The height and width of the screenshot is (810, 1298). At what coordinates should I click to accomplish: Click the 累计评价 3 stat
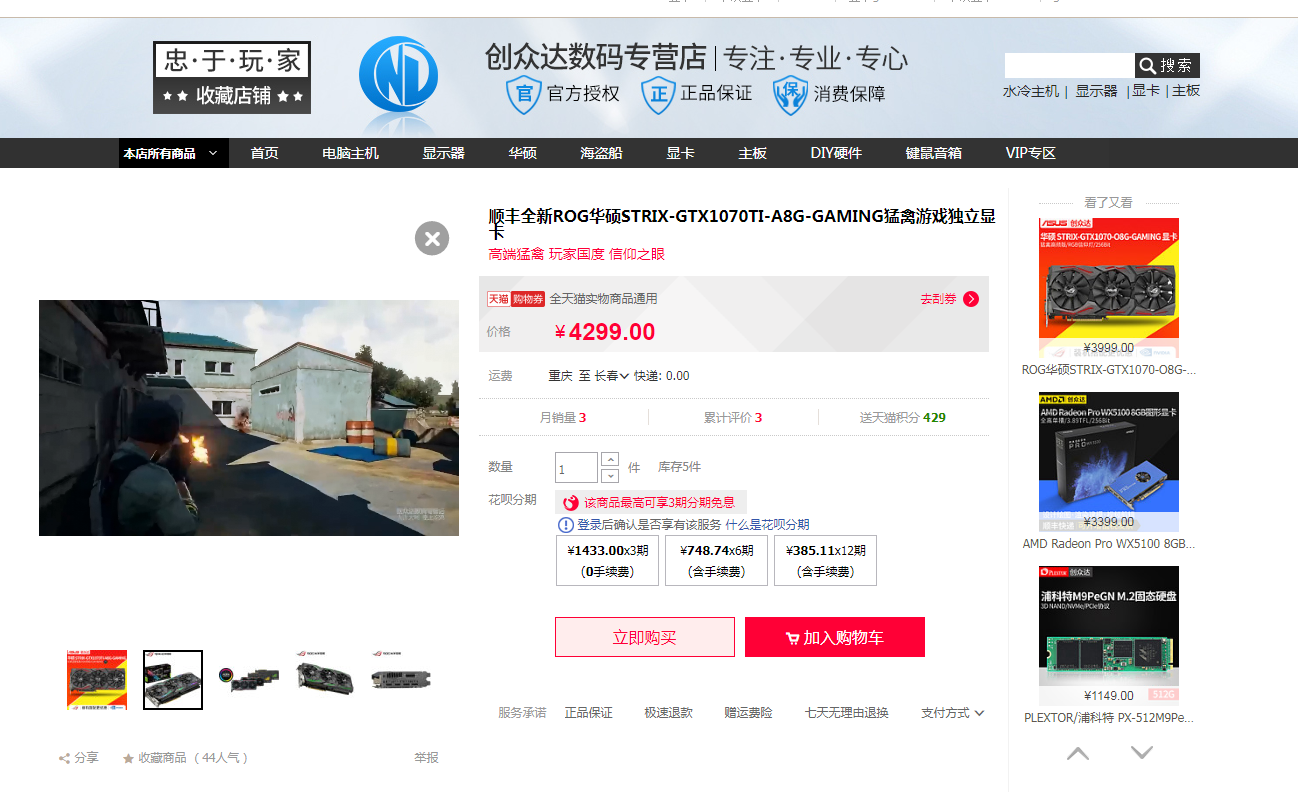[733, 417]
